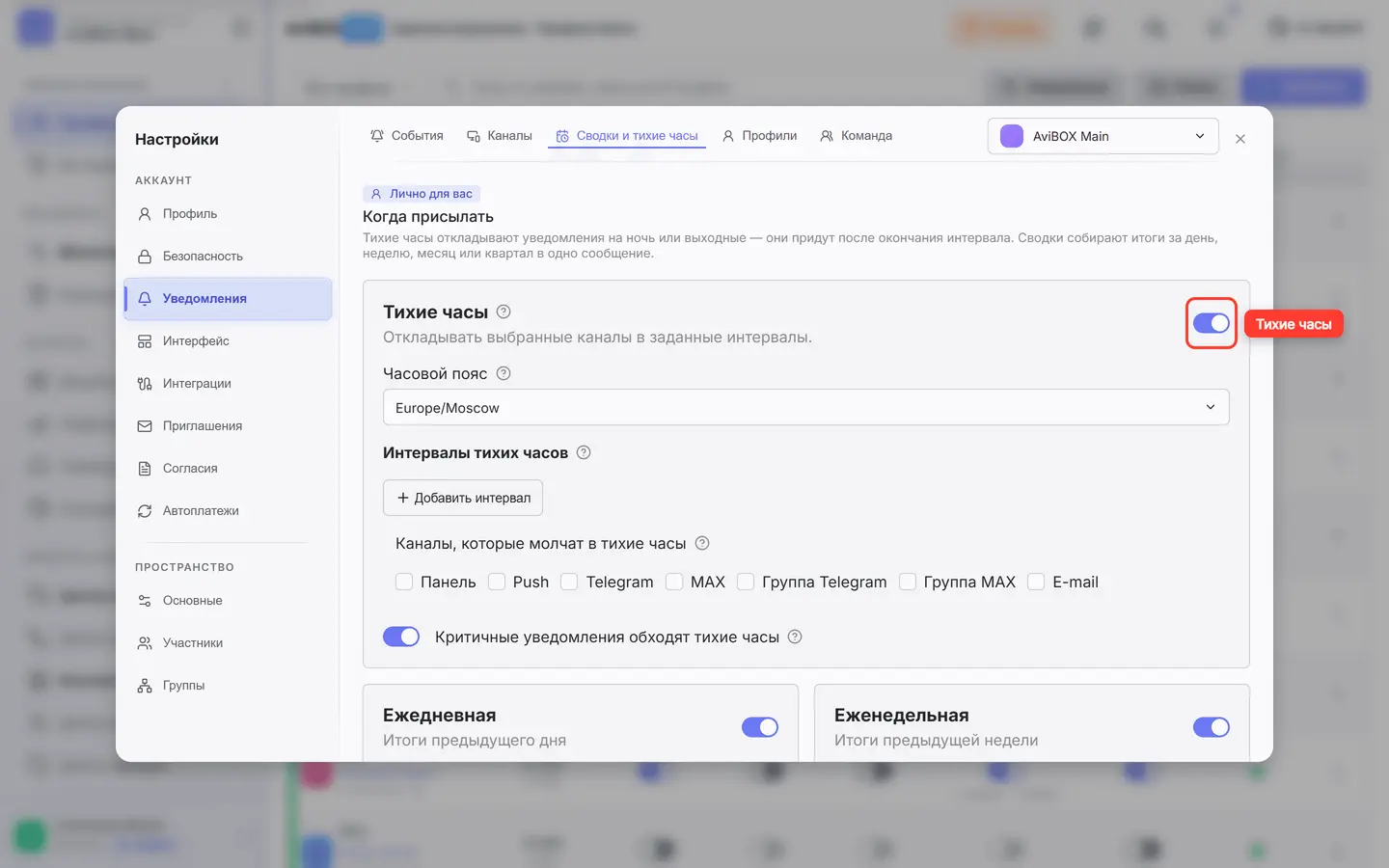This screenshot has width=1389, height=868.
Task: Click help icon next to Тихие часы
Action: tap(504, 312)
